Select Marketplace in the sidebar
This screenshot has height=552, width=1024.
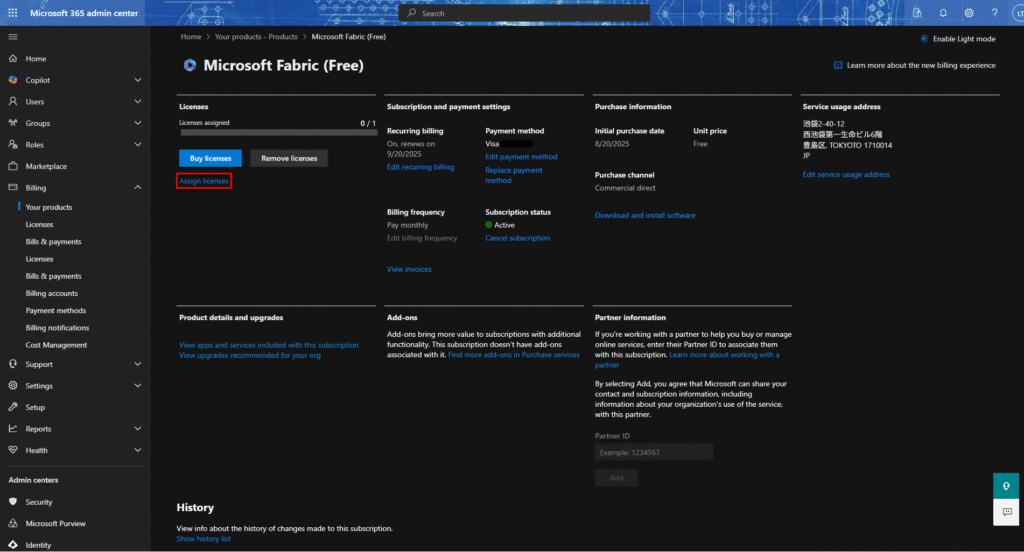click(46, 166)
